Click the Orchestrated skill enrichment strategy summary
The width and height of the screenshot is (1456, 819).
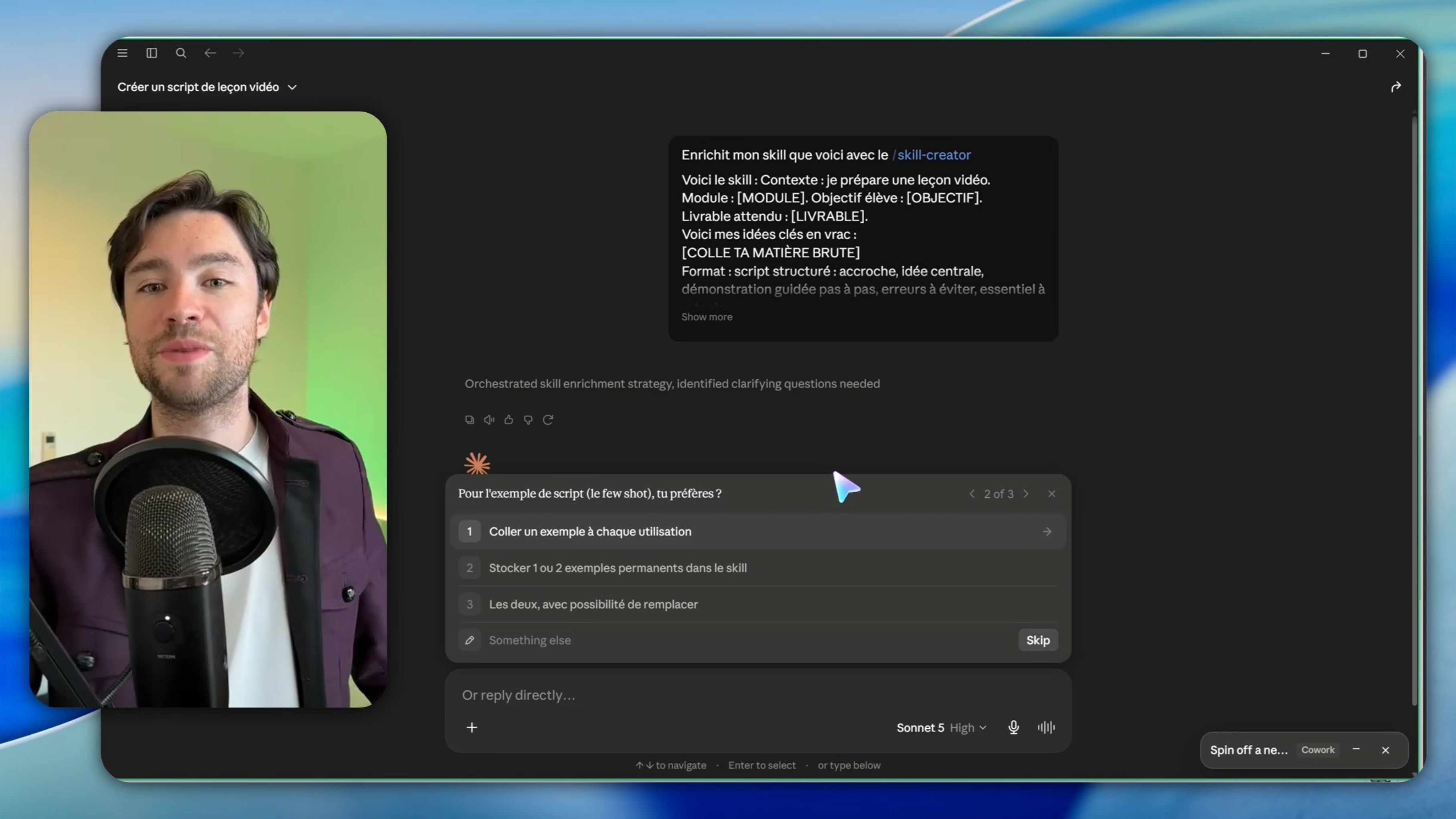672,384
